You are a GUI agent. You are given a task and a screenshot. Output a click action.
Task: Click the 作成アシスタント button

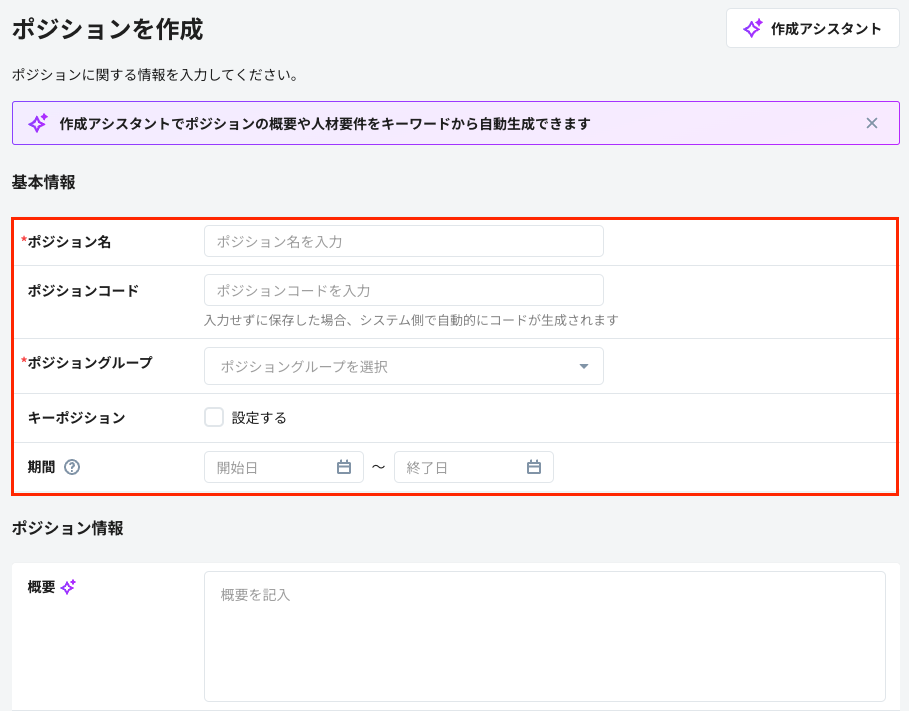pyautogui.click(x=812, y=28)
